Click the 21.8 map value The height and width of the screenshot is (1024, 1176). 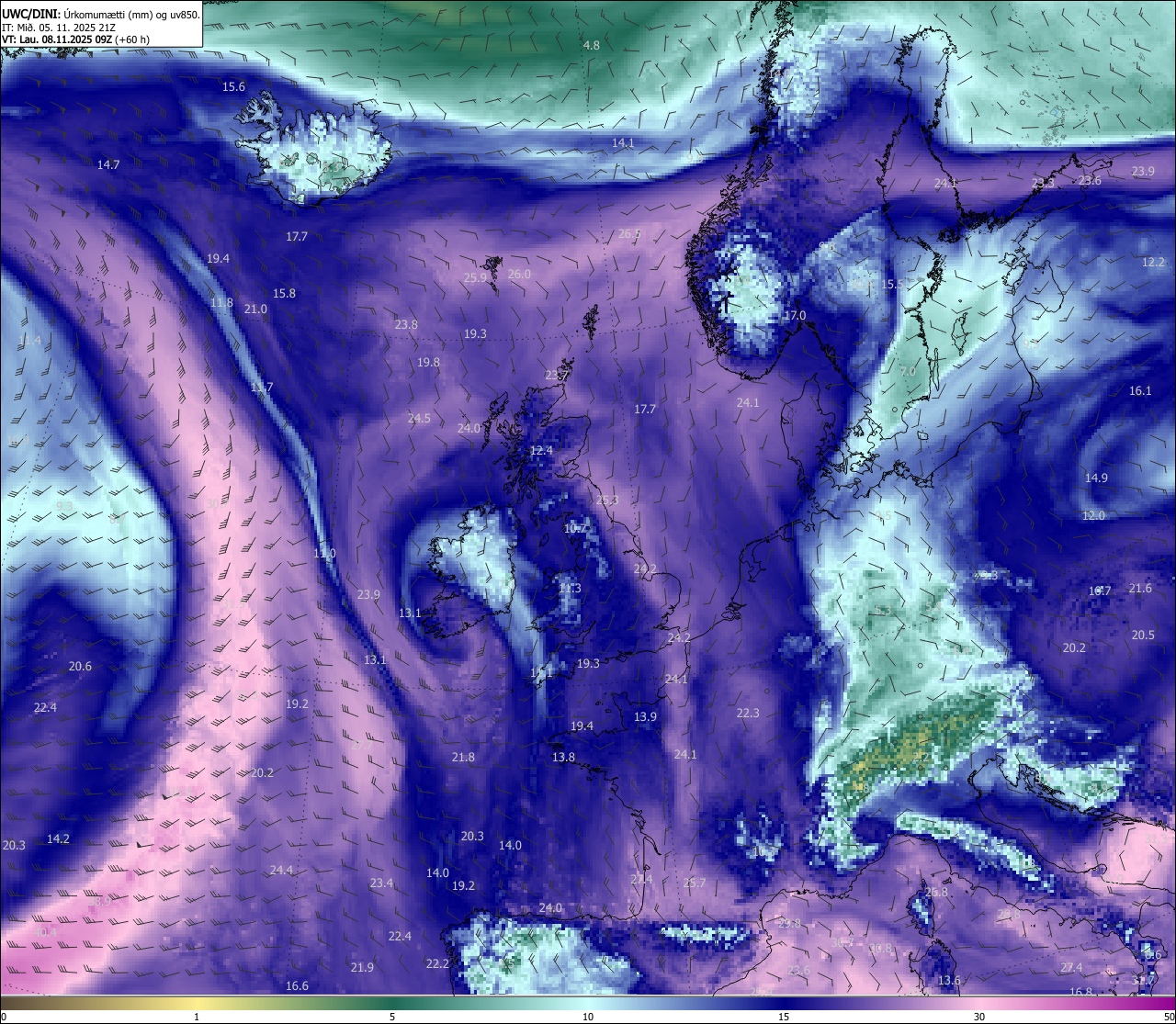coord(463,757)
